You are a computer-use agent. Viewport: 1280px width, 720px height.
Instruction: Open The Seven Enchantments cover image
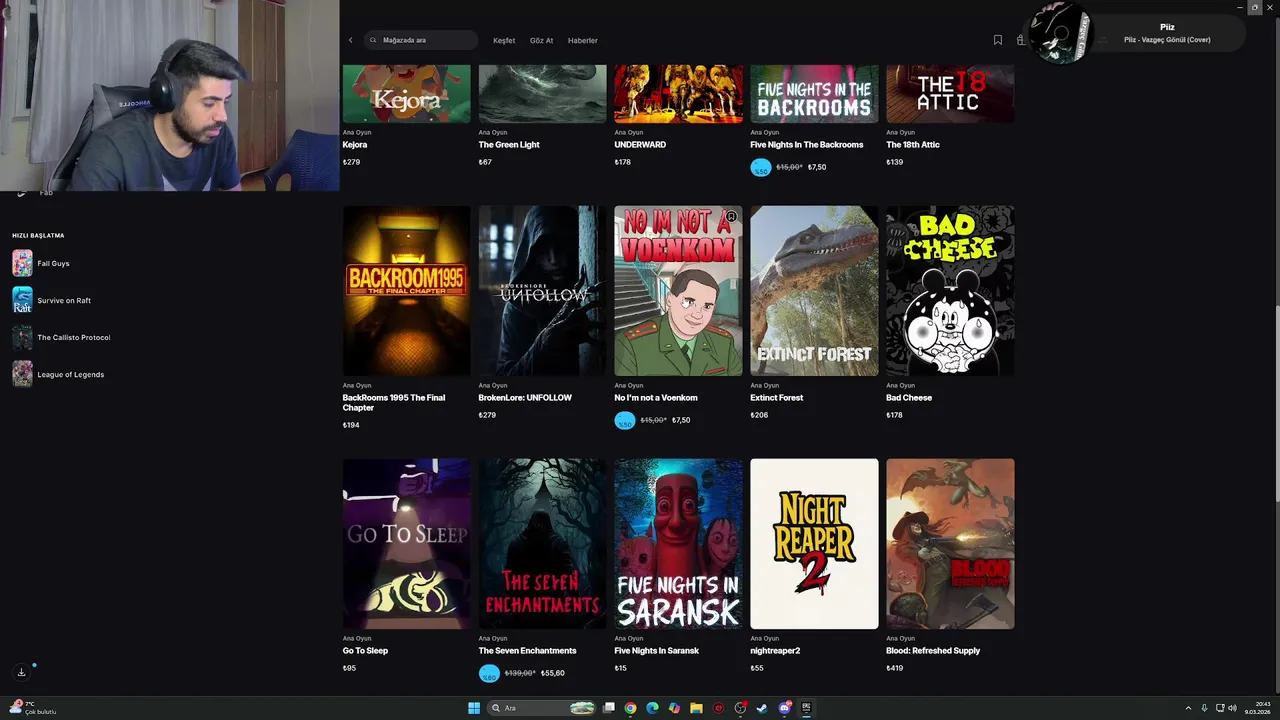(x=542, y=544)
